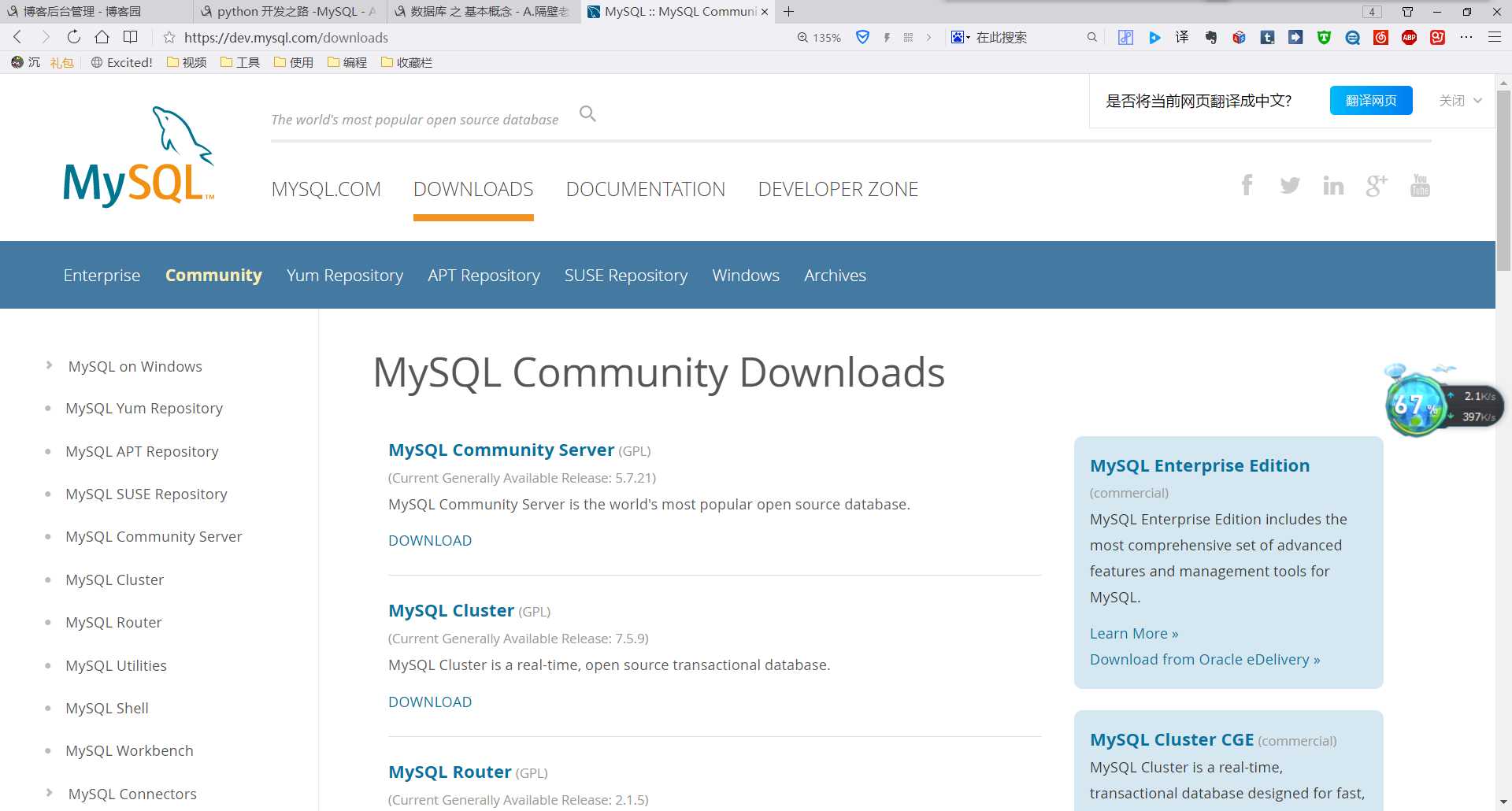Image resolution: width=1512 pixels, height=811 pixels.
Task: Select the Enterprise subnav tab
Action: (102, 275)
